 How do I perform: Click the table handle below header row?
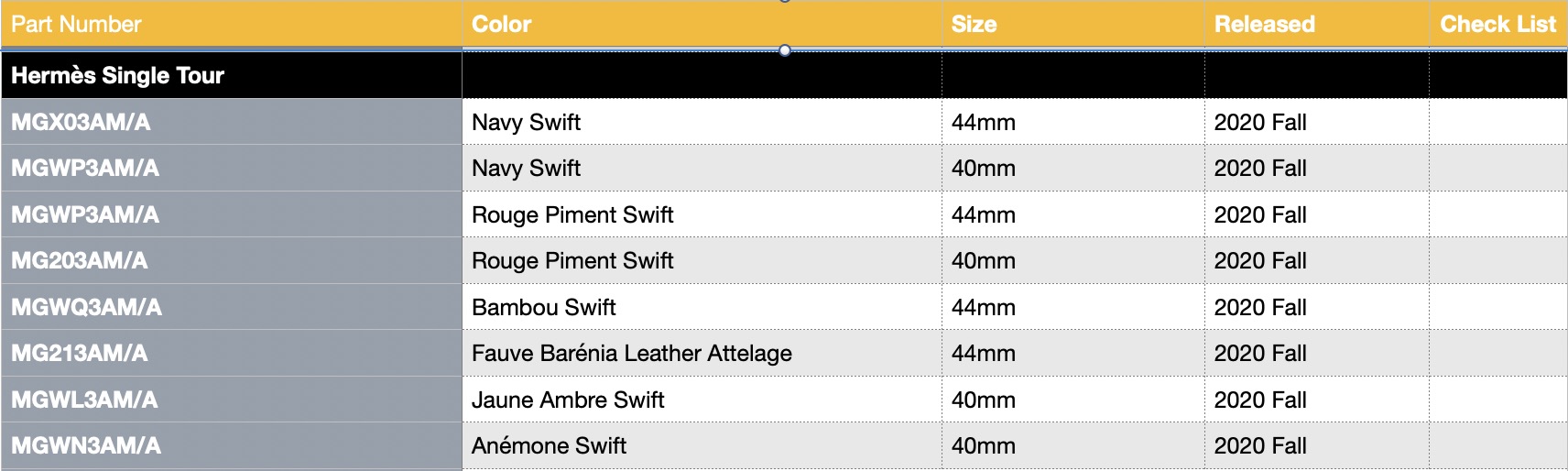[785, 50]
